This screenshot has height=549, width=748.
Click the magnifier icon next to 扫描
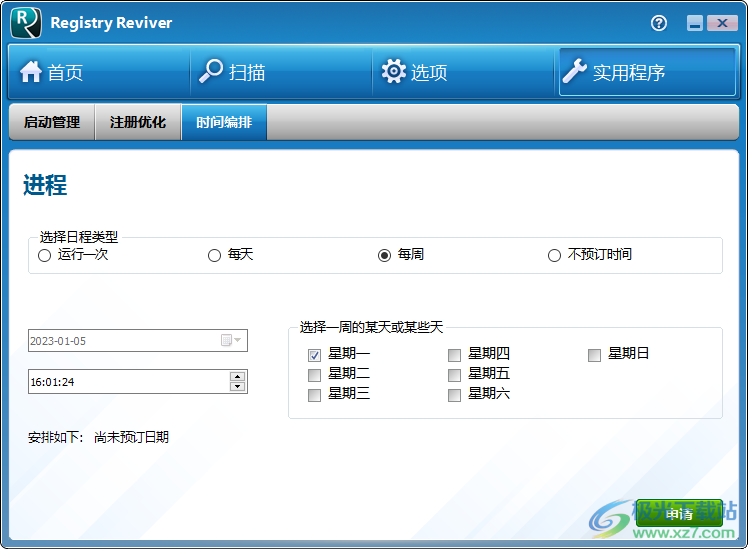[211, 71]
